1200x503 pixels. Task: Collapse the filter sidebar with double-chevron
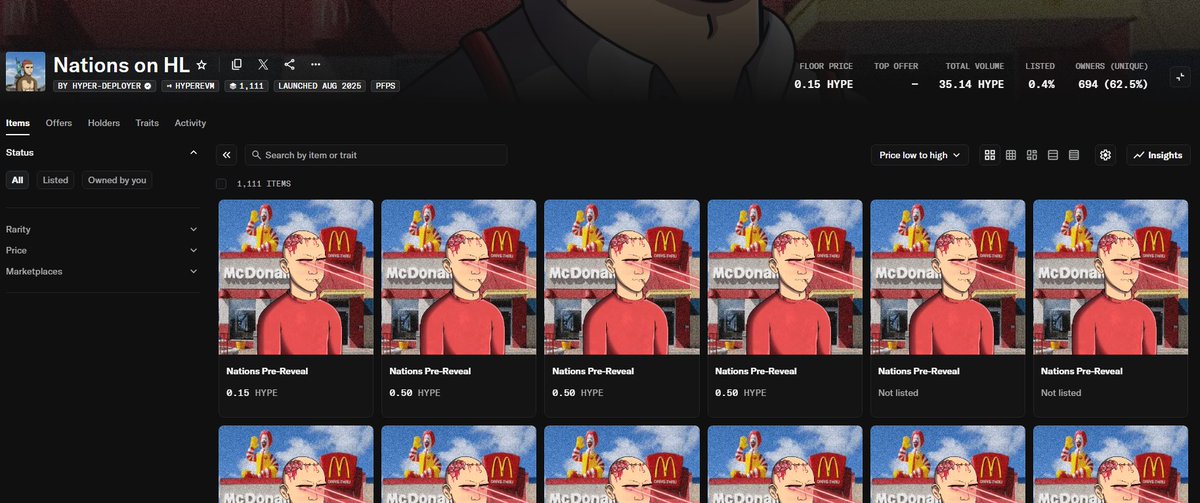[x=227, y=155]
